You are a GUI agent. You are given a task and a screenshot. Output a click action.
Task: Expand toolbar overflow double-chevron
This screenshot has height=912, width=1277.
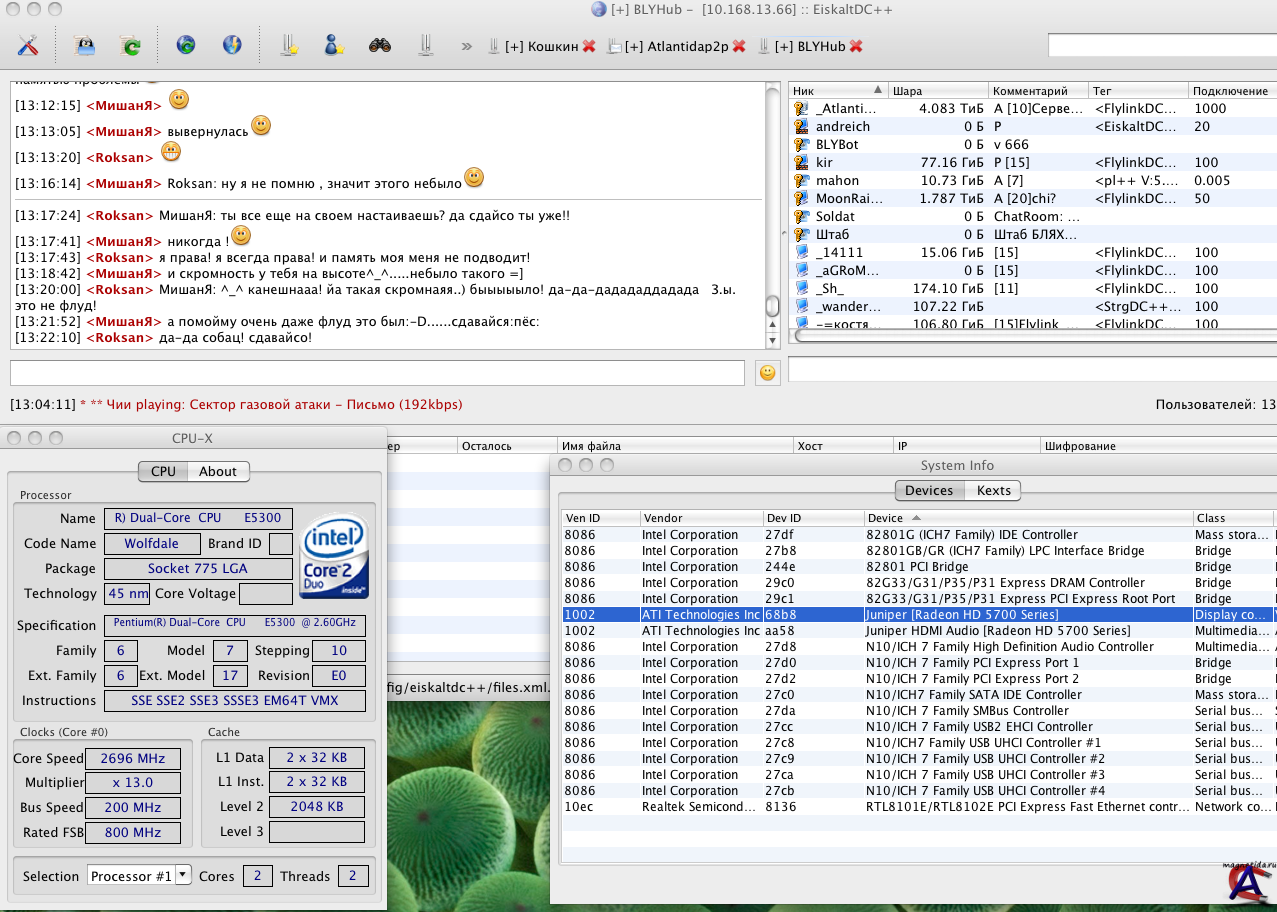466,46
